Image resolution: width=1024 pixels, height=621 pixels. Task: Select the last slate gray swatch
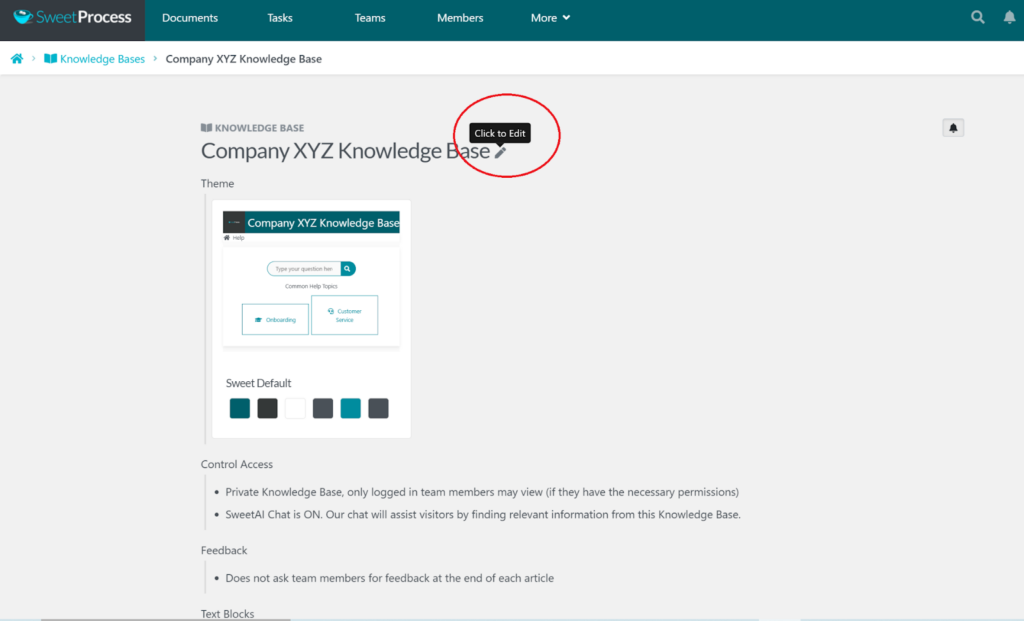coord(378,408)
